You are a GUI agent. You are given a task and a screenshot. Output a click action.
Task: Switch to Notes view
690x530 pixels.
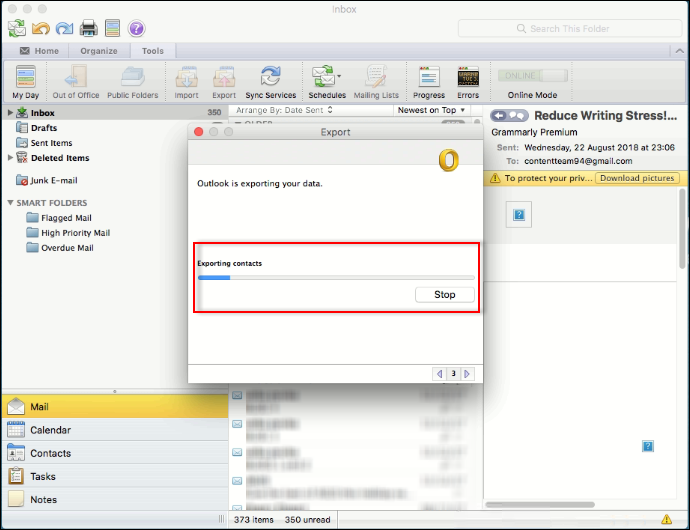pyautogui.click(x=115, y=499)
